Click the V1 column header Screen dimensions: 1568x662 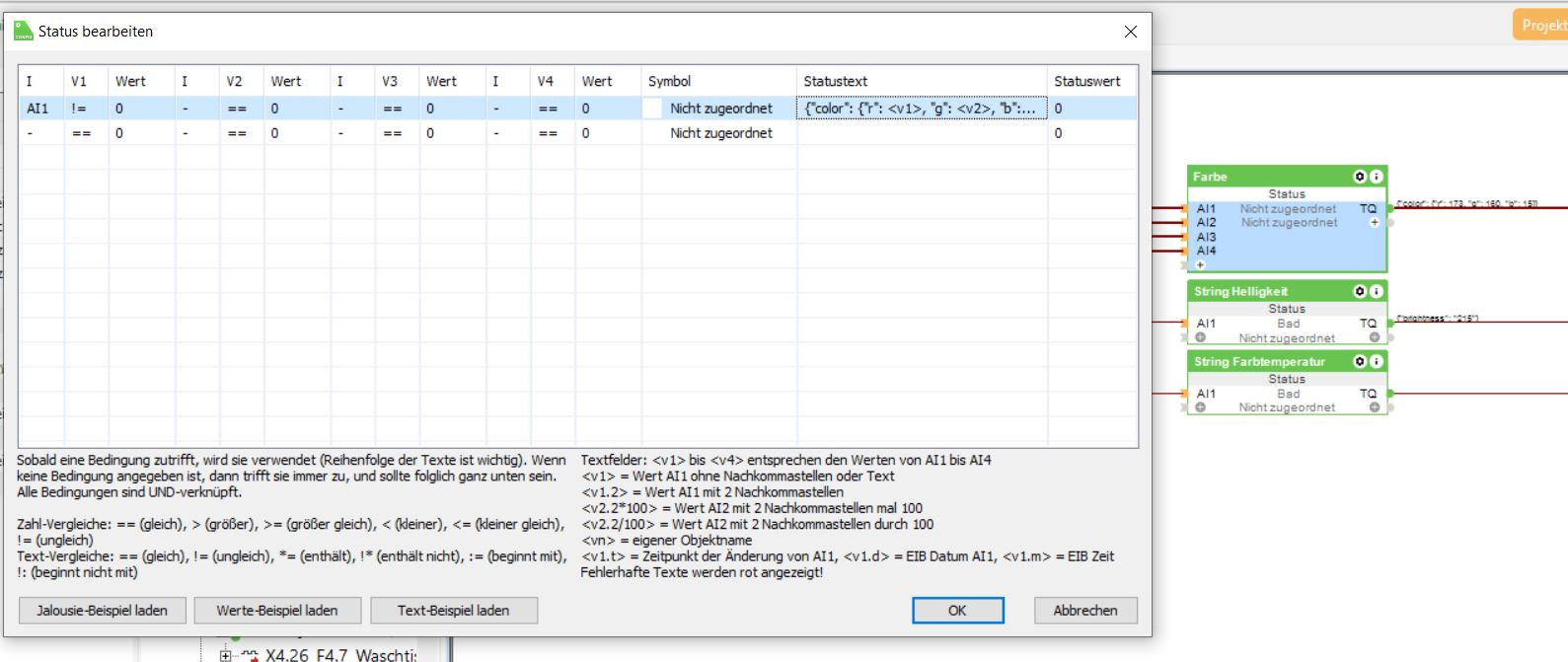pyautogui.click(x=86, y=81)
